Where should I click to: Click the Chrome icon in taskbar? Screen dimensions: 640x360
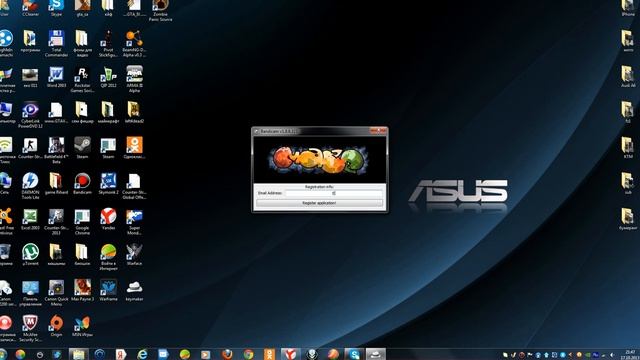[x=248, y=354]
